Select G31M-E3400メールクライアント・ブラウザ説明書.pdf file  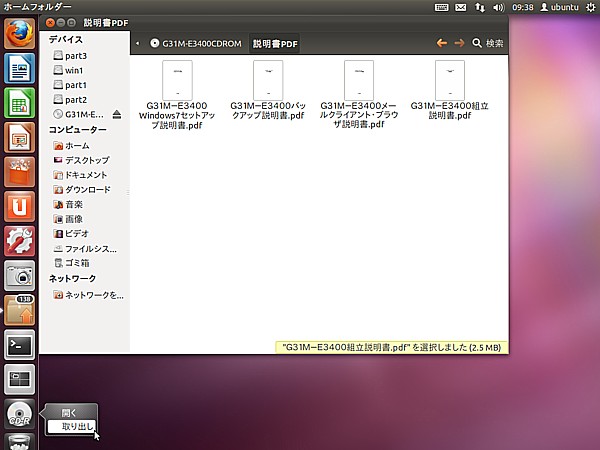[x=359, y=95]
